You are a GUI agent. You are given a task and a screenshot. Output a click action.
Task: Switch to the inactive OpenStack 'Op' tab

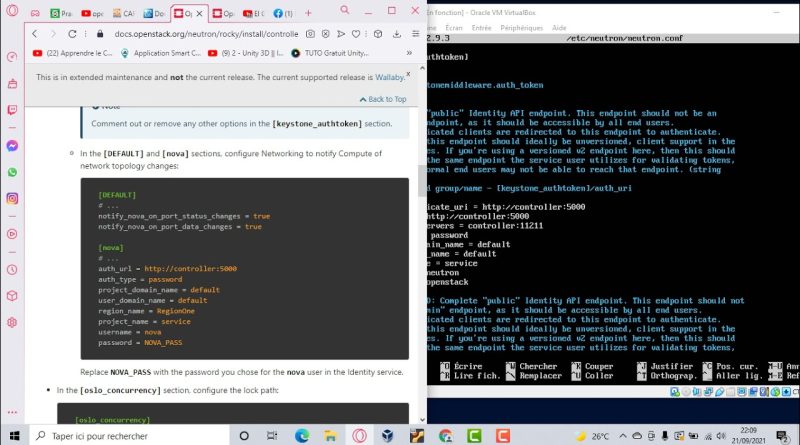point(223,14)
